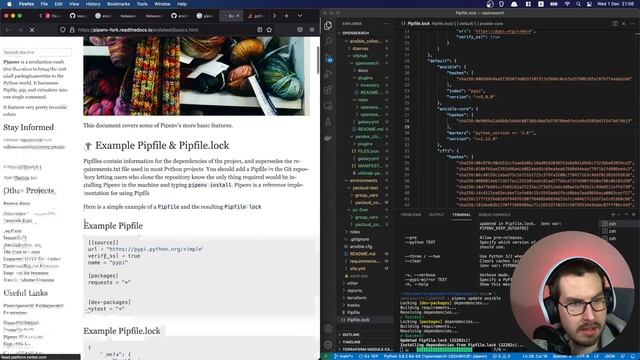Open the Bookmarks menu in menu bar
Screen dimensions: 640x360
[118, 4]
